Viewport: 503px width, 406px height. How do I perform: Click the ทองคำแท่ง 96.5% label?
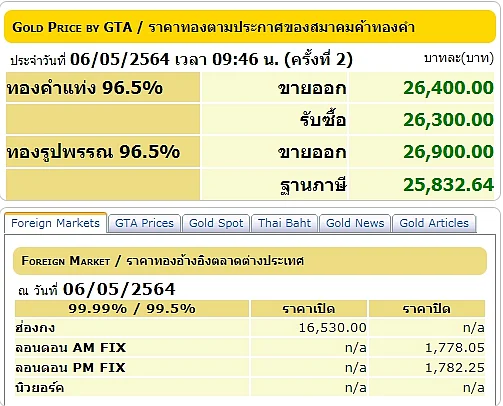[x=85, y=88]
